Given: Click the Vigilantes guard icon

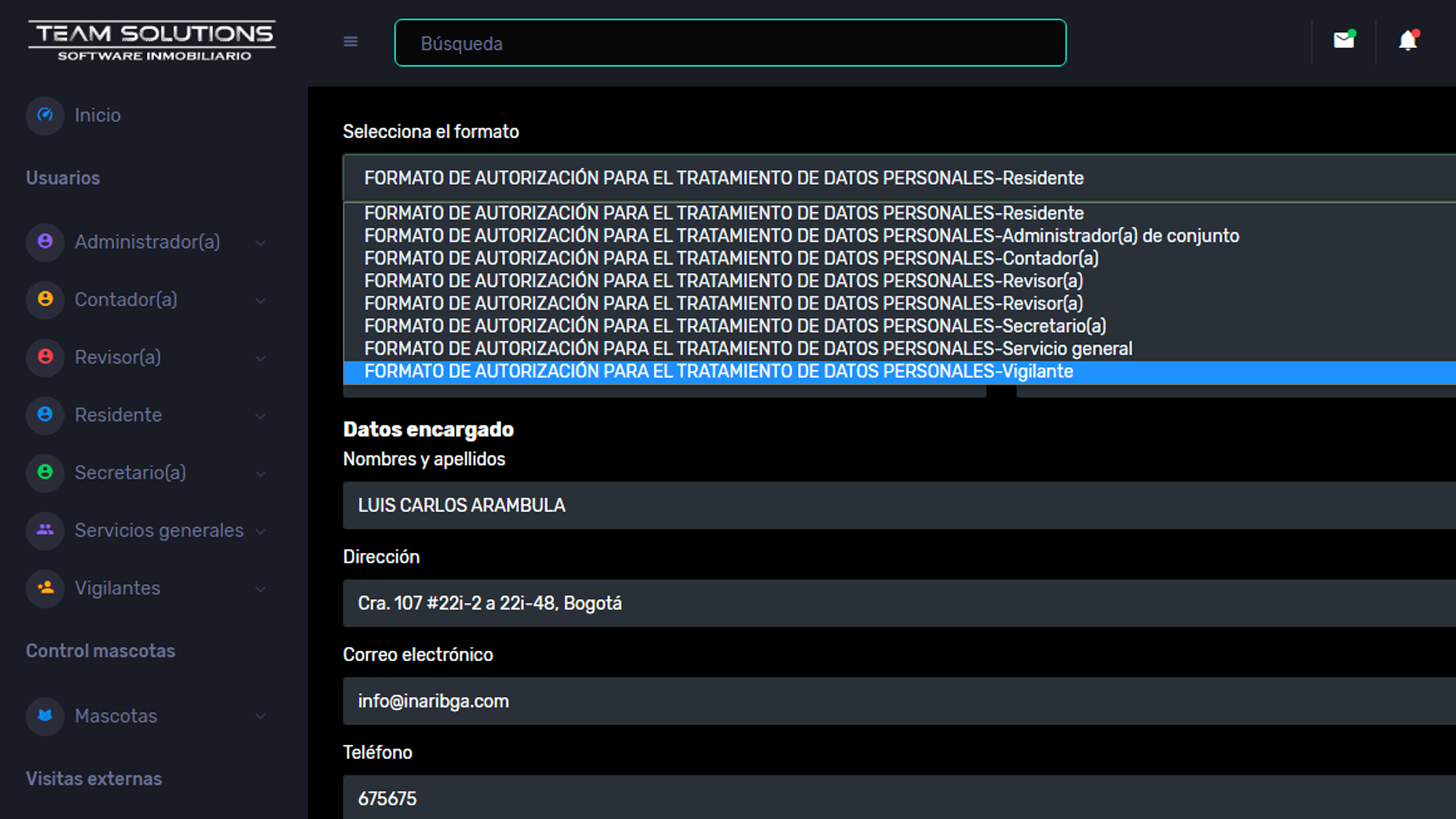Looking at the screenshot, I should [x=45, y=588].
